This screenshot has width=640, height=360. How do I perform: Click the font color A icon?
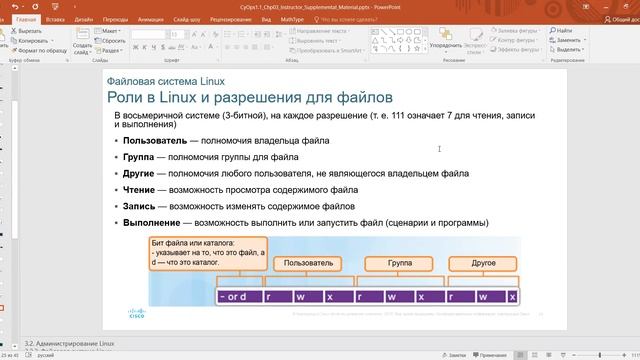coord(211,47)
